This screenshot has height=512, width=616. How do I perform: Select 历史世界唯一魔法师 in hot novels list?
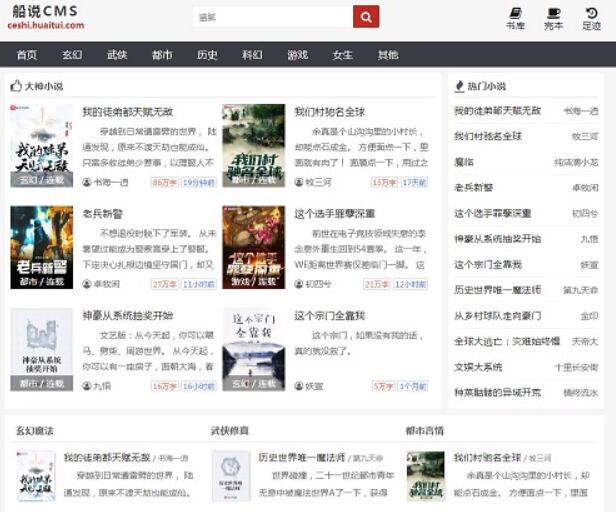[x=497, y=290]
